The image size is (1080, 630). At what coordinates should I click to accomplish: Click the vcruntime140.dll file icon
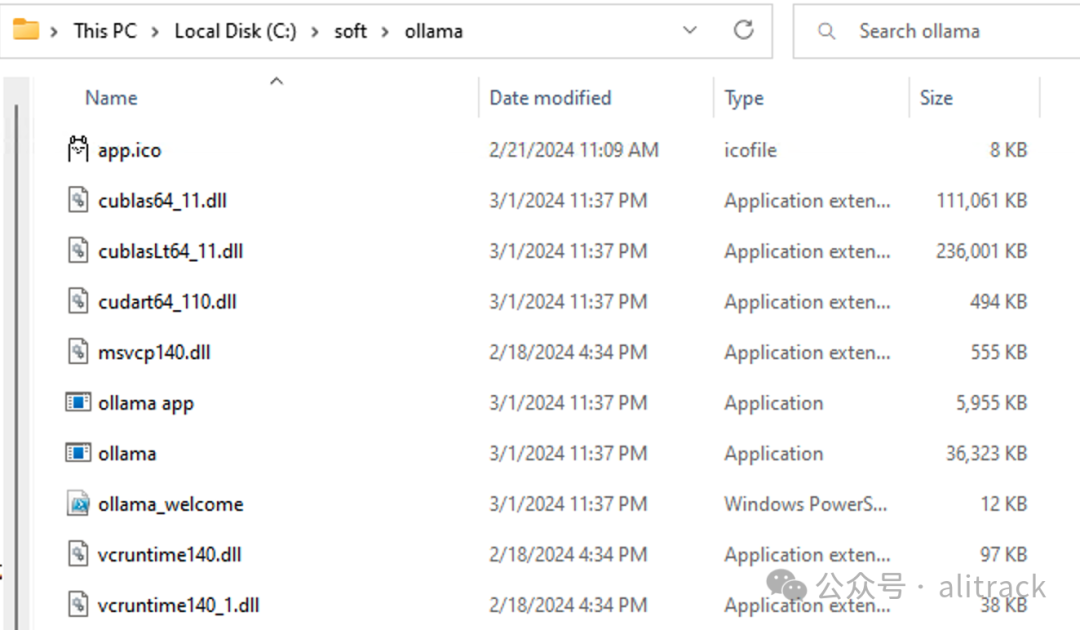(78, 554)
